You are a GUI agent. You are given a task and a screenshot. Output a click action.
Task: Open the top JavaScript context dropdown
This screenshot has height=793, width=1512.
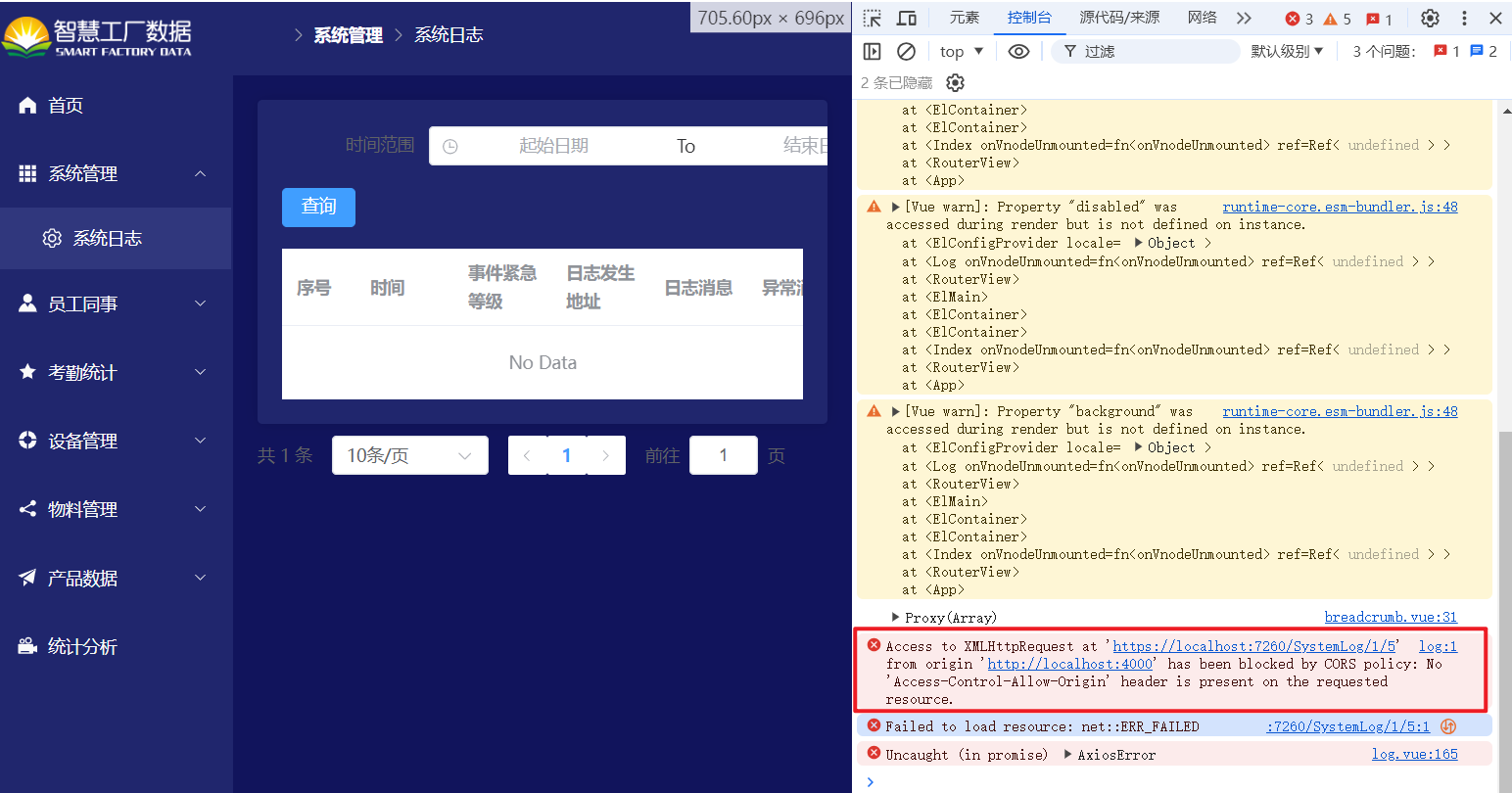[962, 51]
